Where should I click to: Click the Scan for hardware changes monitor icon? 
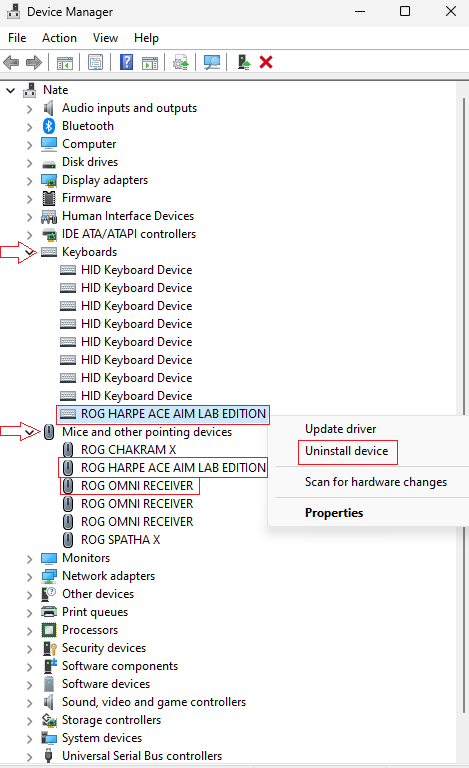211,62
